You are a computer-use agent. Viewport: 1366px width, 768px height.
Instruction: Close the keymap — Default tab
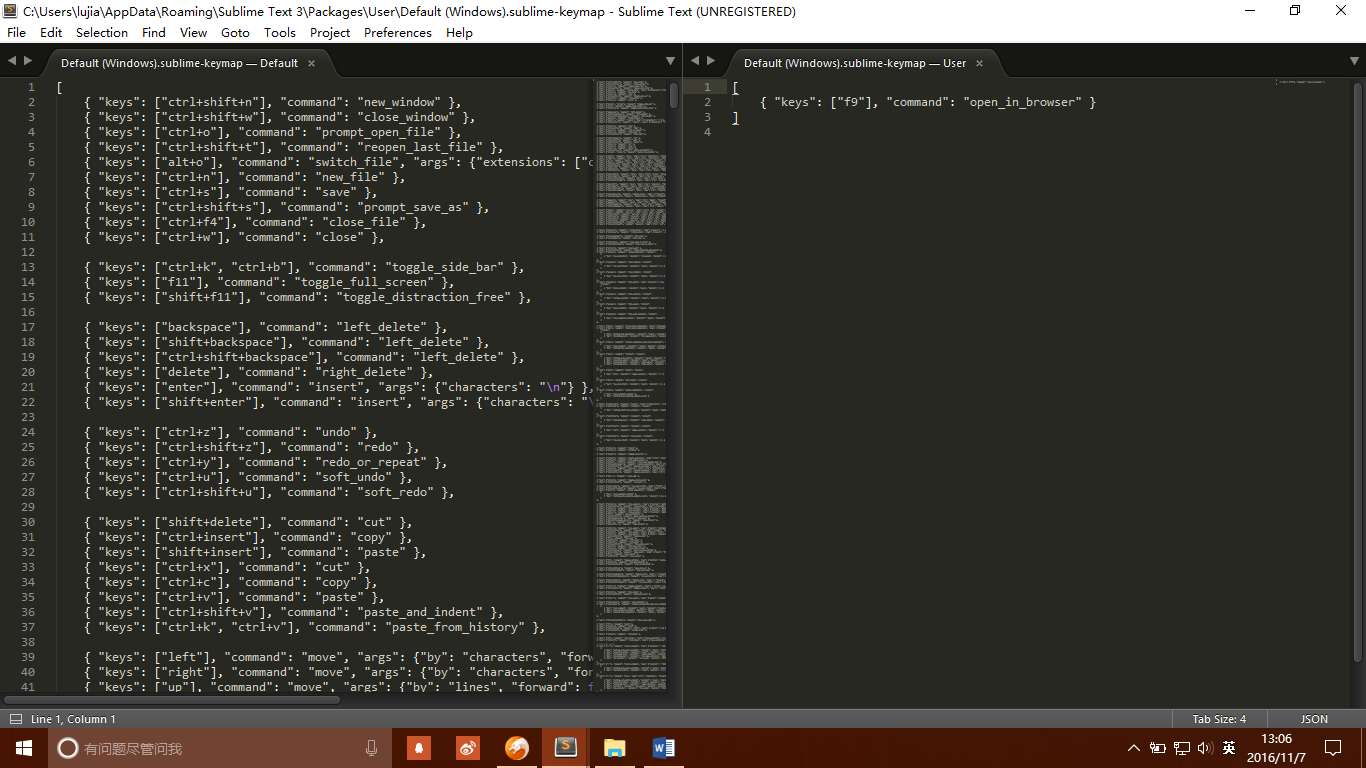point(311,63)
